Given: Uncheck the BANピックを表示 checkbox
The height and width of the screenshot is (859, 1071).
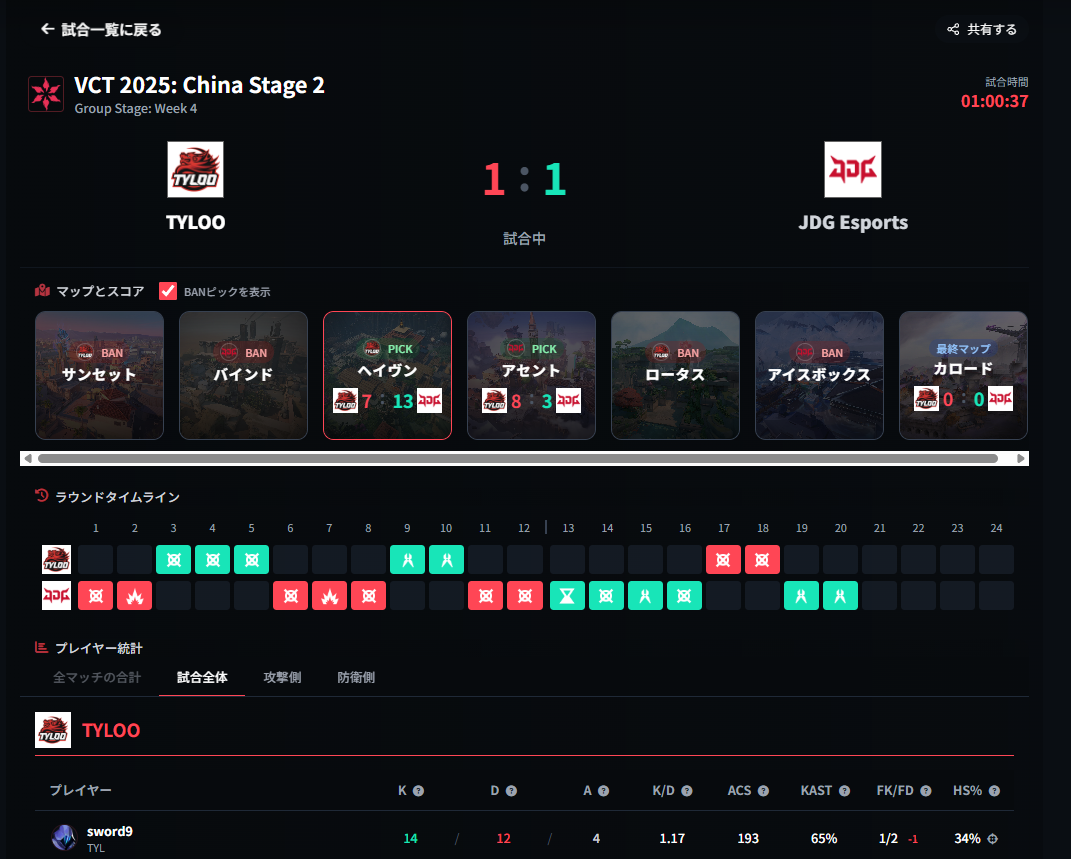Looking at the screenshot, I should (168, 291).
